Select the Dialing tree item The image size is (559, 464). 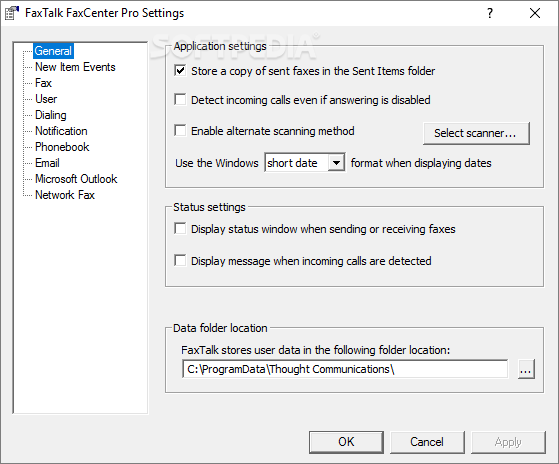click(x=51, y=115)
